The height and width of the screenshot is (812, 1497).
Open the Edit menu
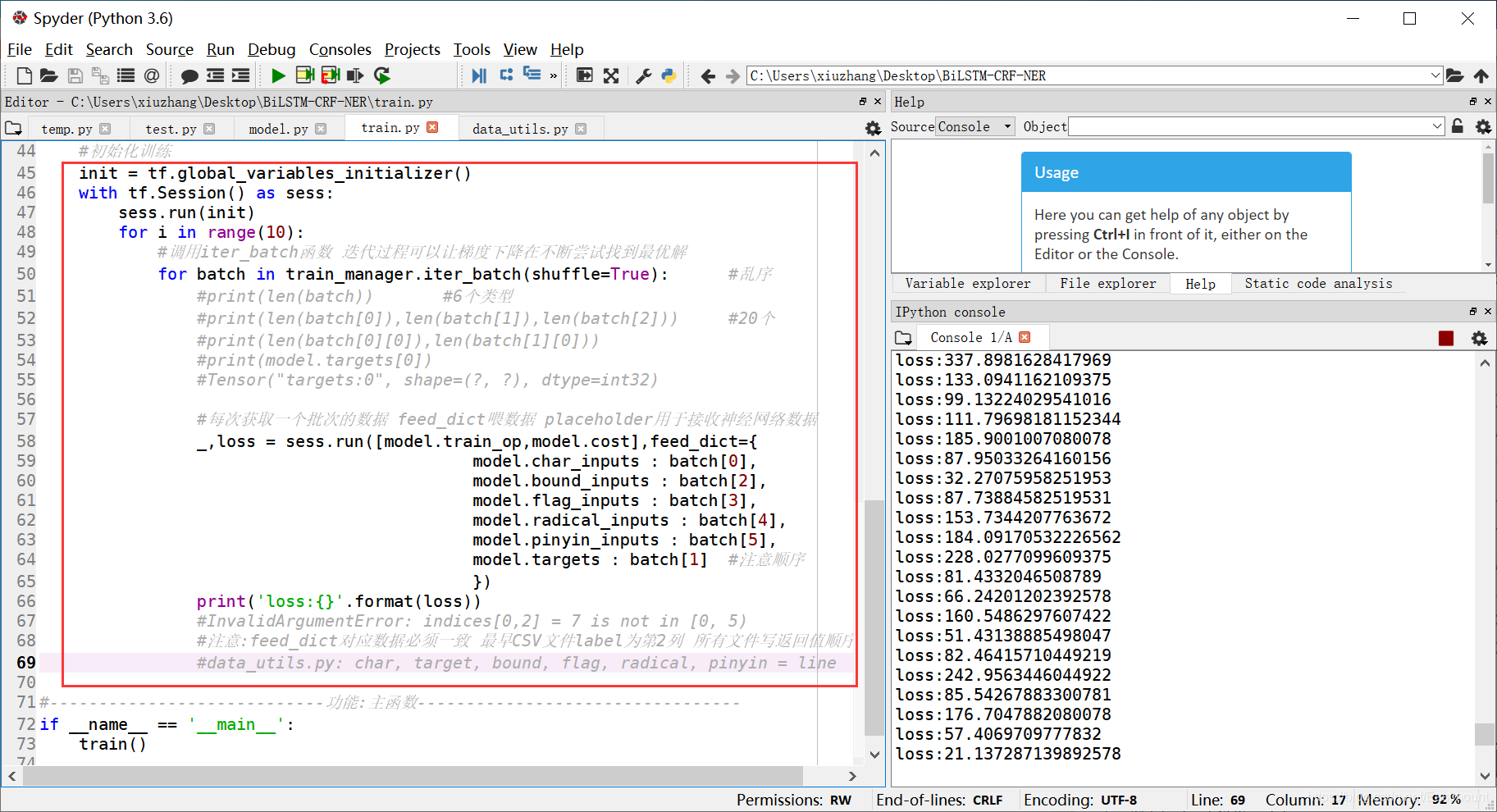(x=59, y=49)
